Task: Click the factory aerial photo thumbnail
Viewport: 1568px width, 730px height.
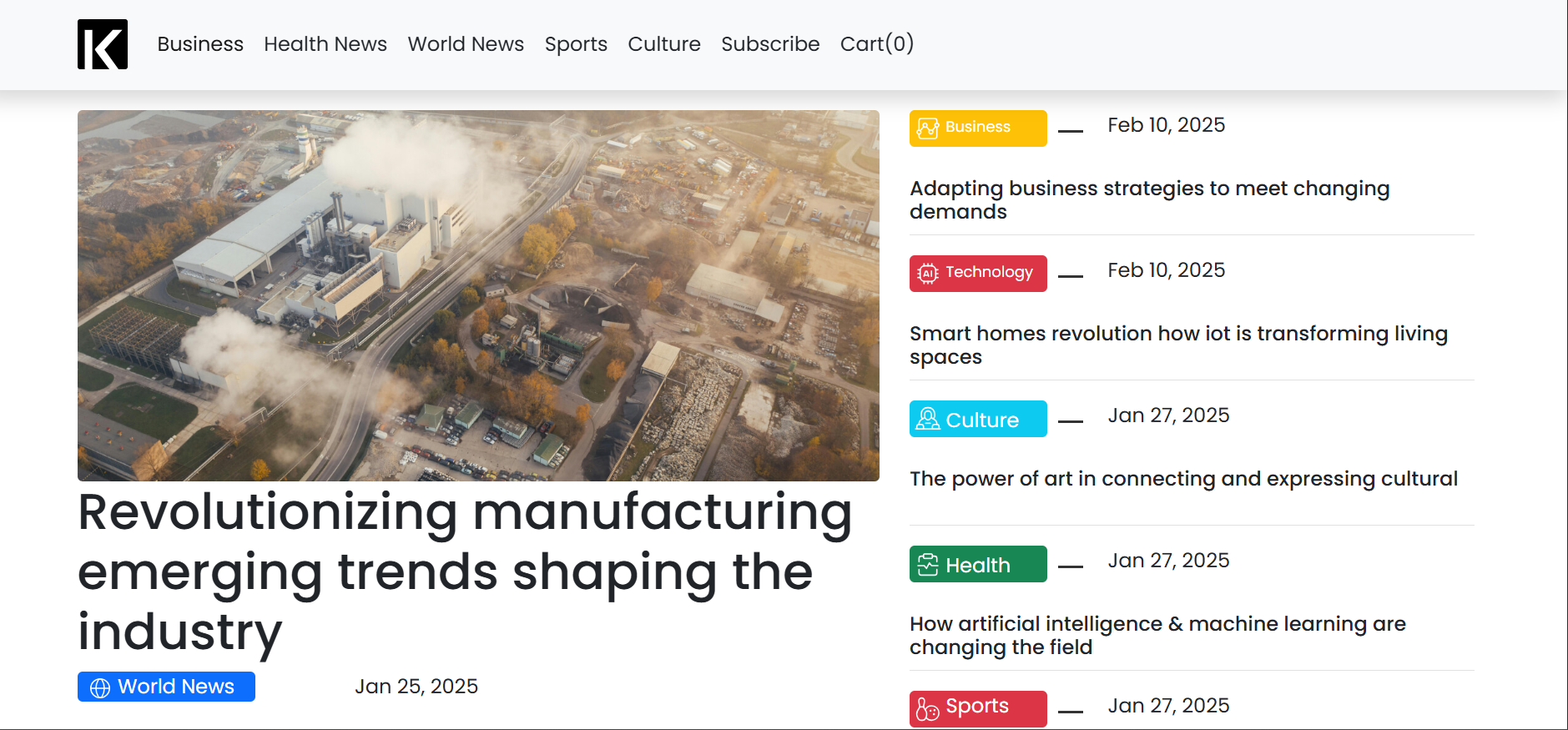Action: pos(478,295)
